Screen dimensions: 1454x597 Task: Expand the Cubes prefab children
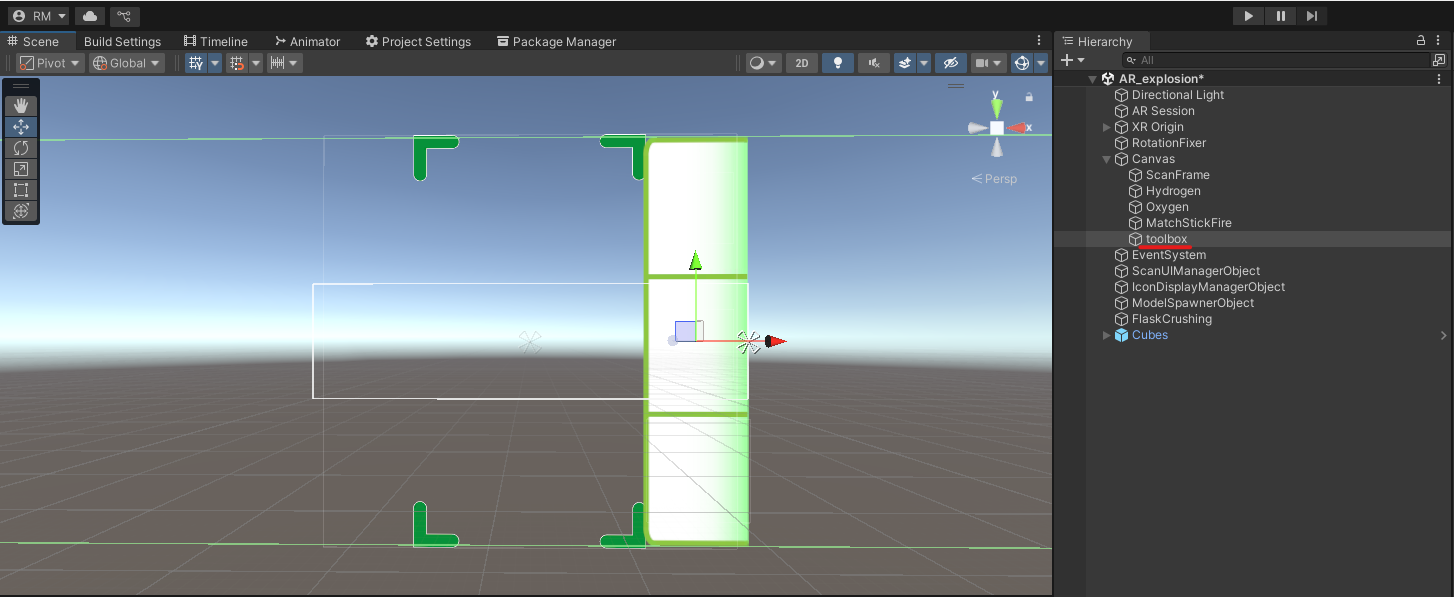click(1107, 335)
